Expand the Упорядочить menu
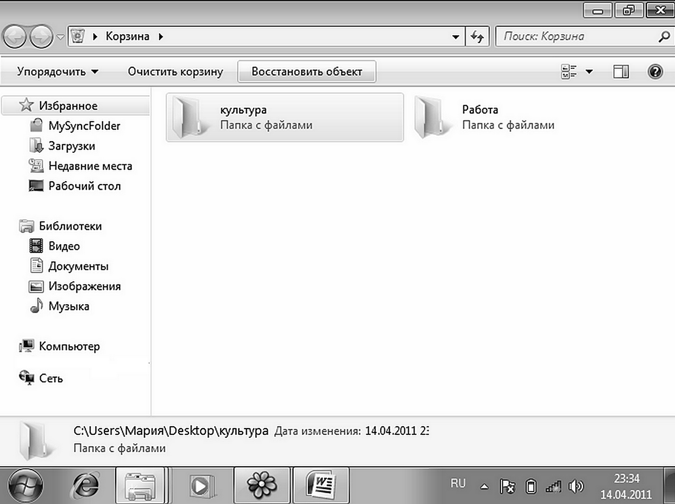The width and height of the screenshot is (675, 504). 58,72
